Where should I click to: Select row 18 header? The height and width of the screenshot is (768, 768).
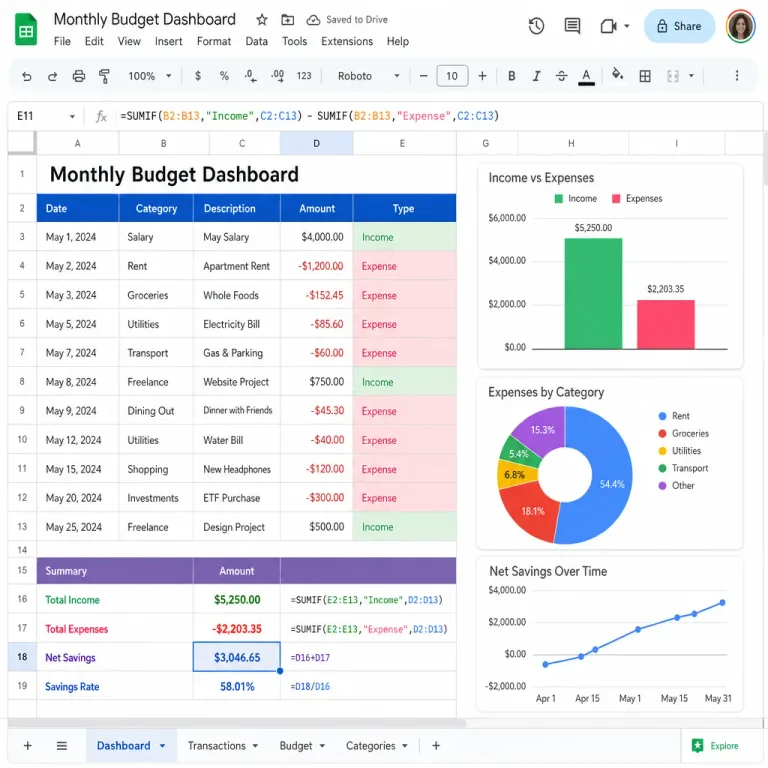tap(22, 656)
